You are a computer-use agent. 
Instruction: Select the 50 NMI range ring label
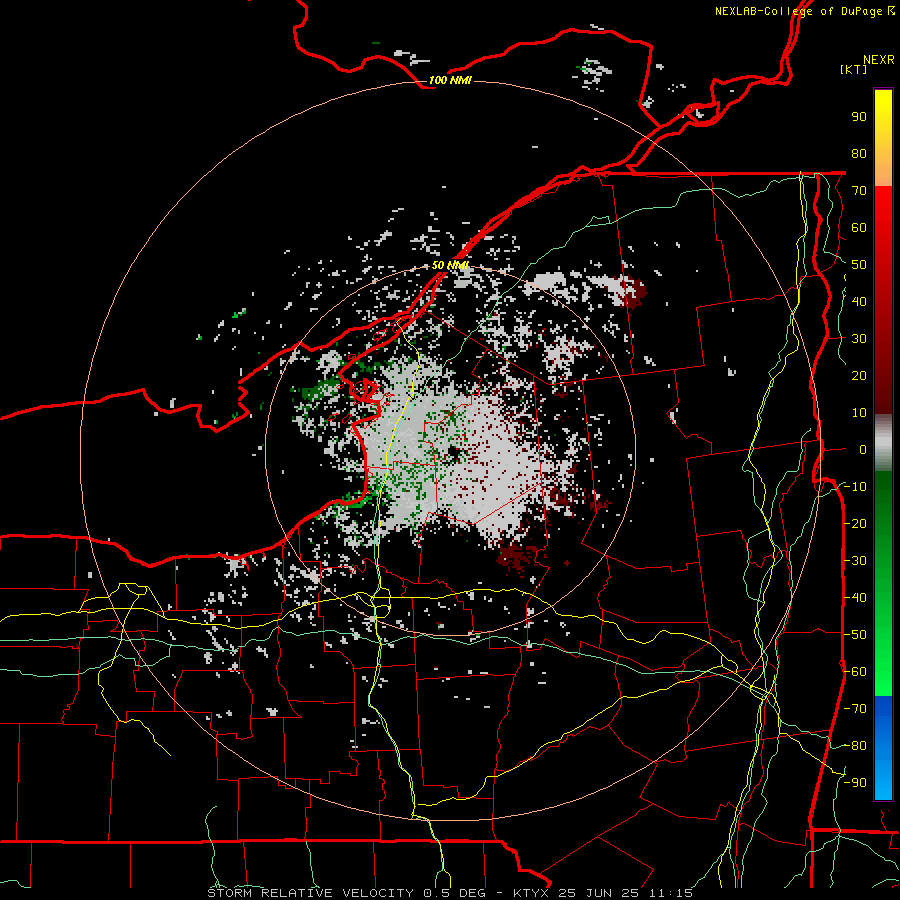pos(450,265)
